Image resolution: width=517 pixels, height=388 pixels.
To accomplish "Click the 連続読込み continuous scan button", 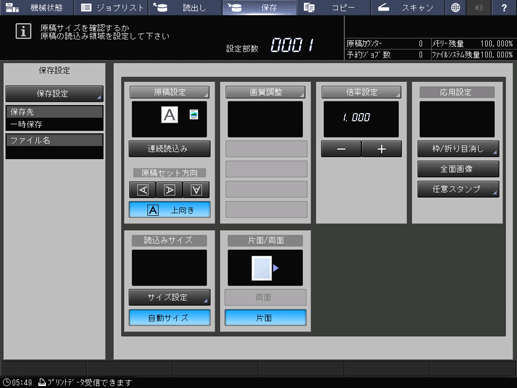I will click(x=169, y=149).
